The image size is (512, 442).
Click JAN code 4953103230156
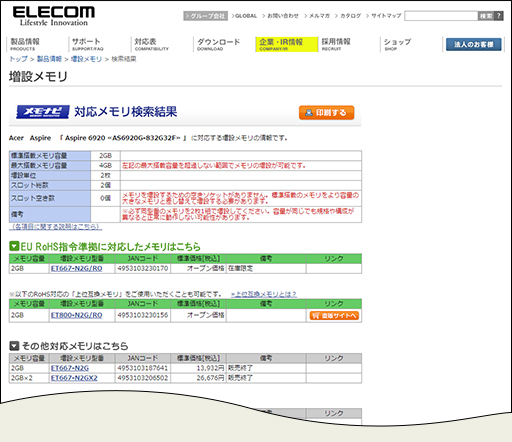coord(143,315)
